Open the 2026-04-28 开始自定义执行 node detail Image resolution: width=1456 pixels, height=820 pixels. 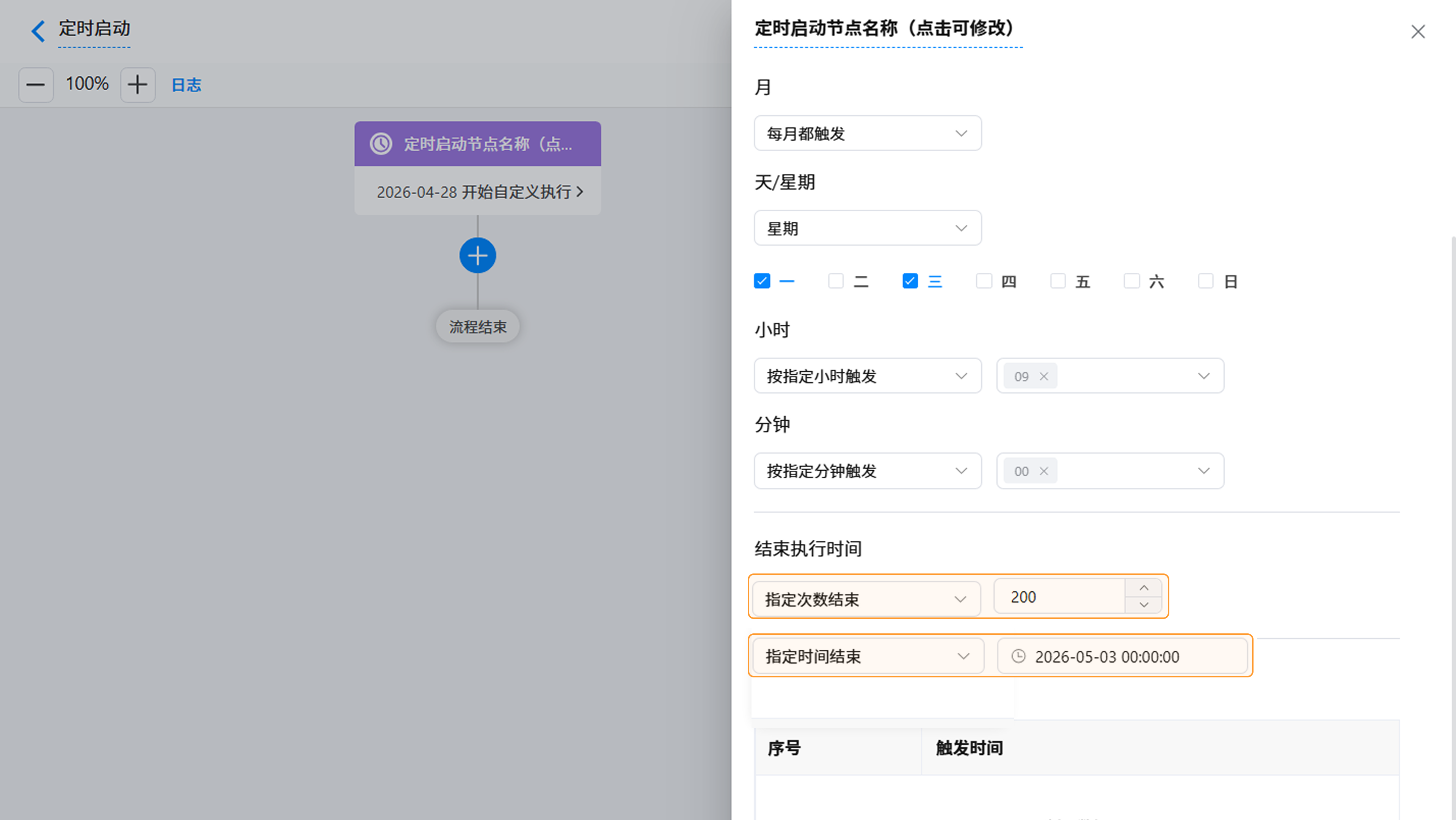pyautogui.click(x=479, y=192)
